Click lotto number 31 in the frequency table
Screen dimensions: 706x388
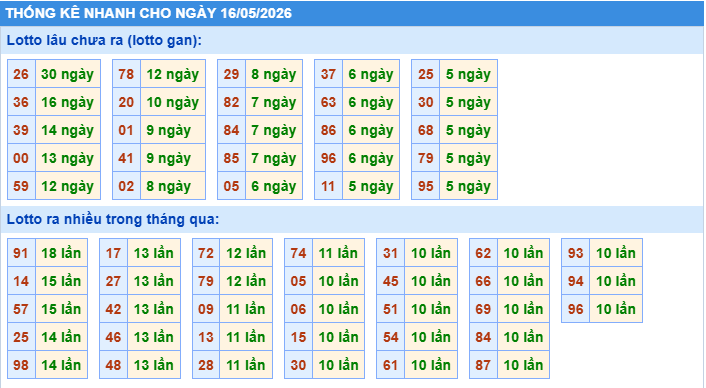(x=391, y=253)
